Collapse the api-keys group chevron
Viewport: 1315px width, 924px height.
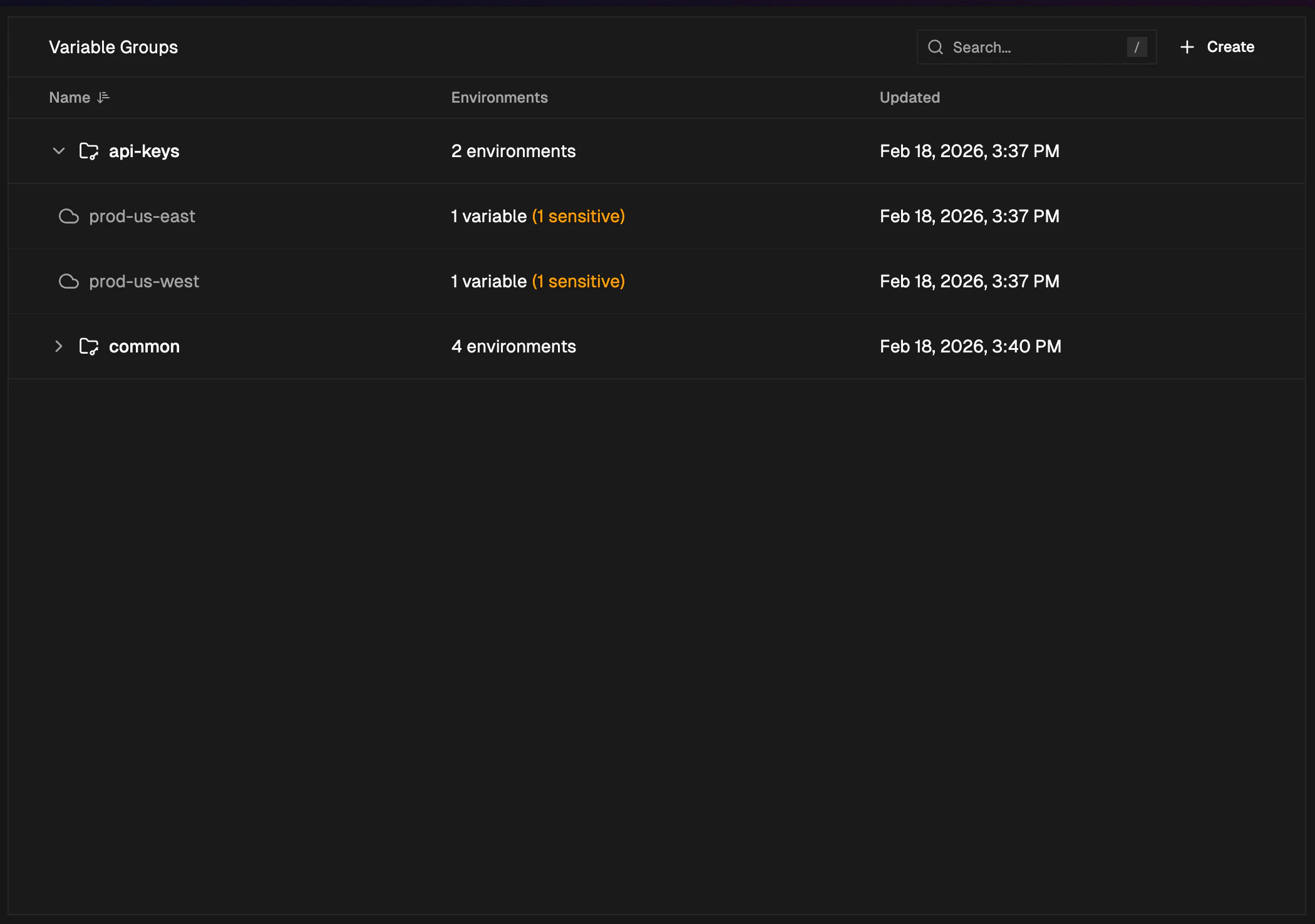pos(59,151)
